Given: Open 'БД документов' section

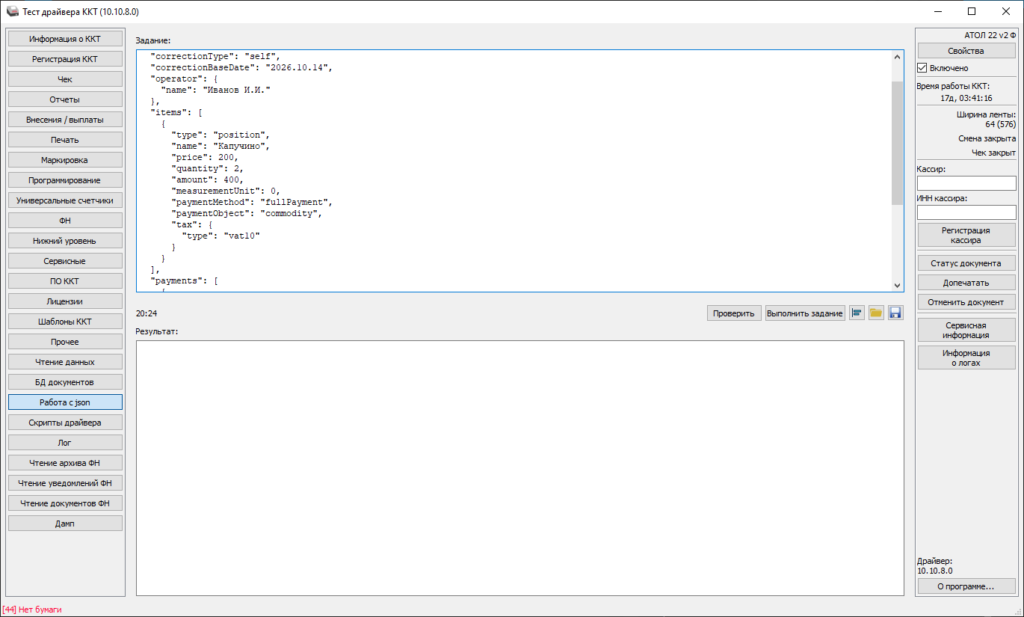Looking at the screenshot, I should pos(65,383).
